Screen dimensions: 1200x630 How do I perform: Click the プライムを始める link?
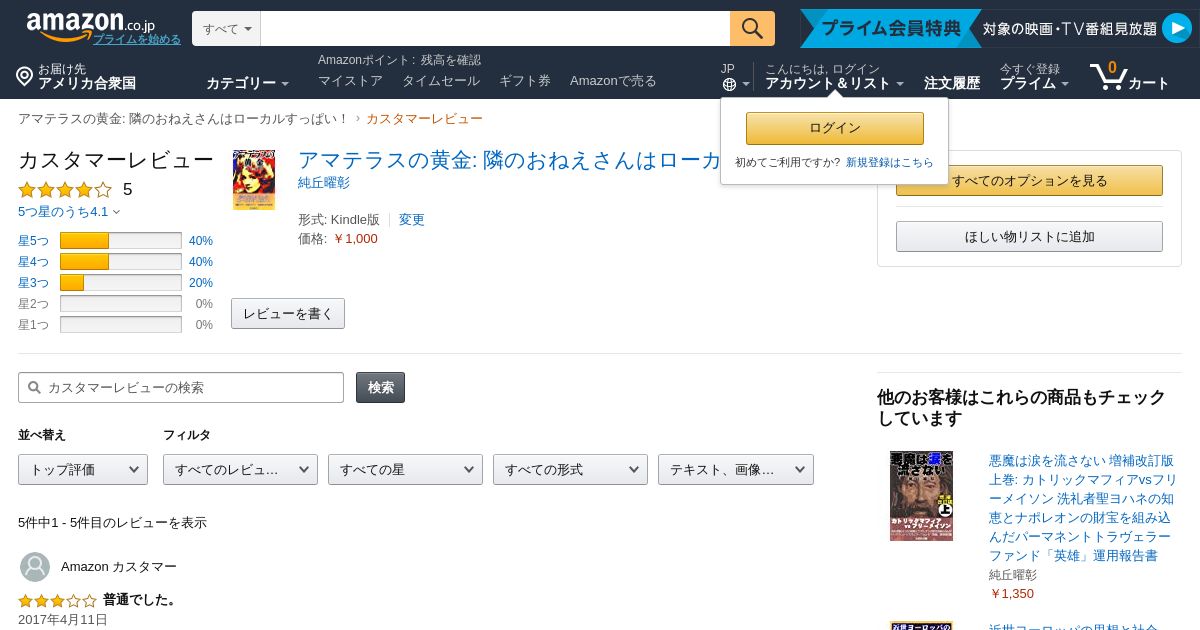point(137,39)
